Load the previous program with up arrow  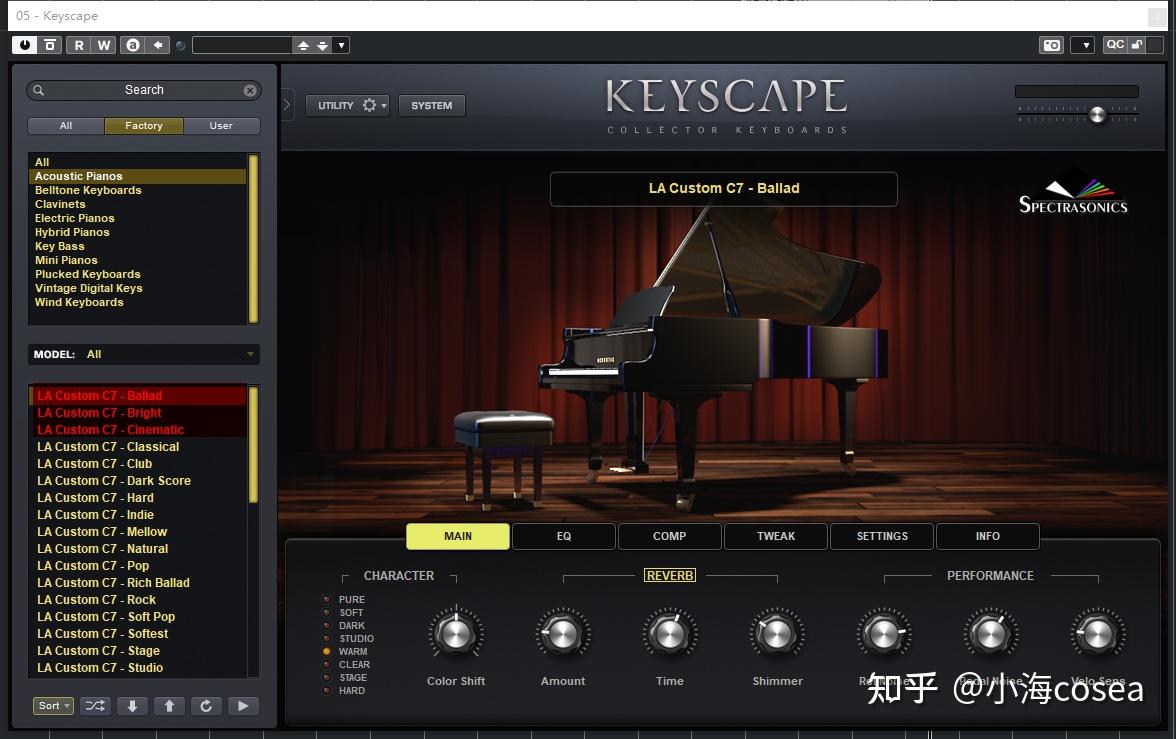point(303,46)
